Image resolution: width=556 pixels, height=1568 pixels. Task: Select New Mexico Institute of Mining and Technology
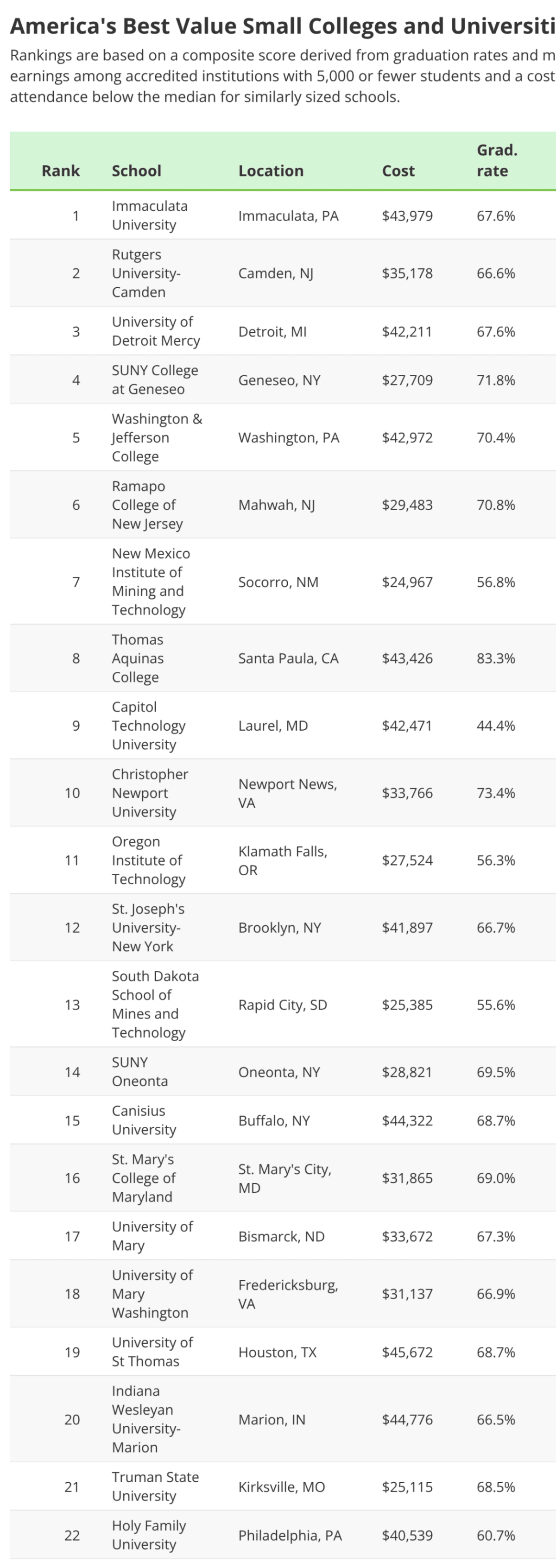pos(151,582)
